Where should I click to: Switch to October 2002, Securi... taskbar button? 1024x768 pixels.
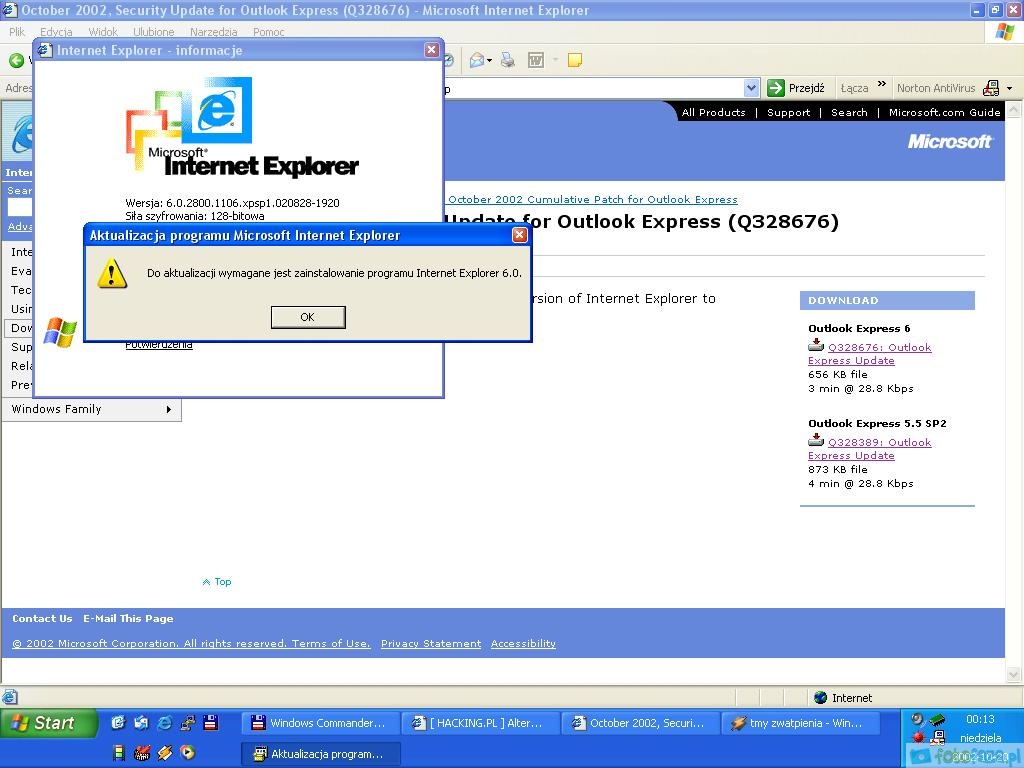coord(639,723)
